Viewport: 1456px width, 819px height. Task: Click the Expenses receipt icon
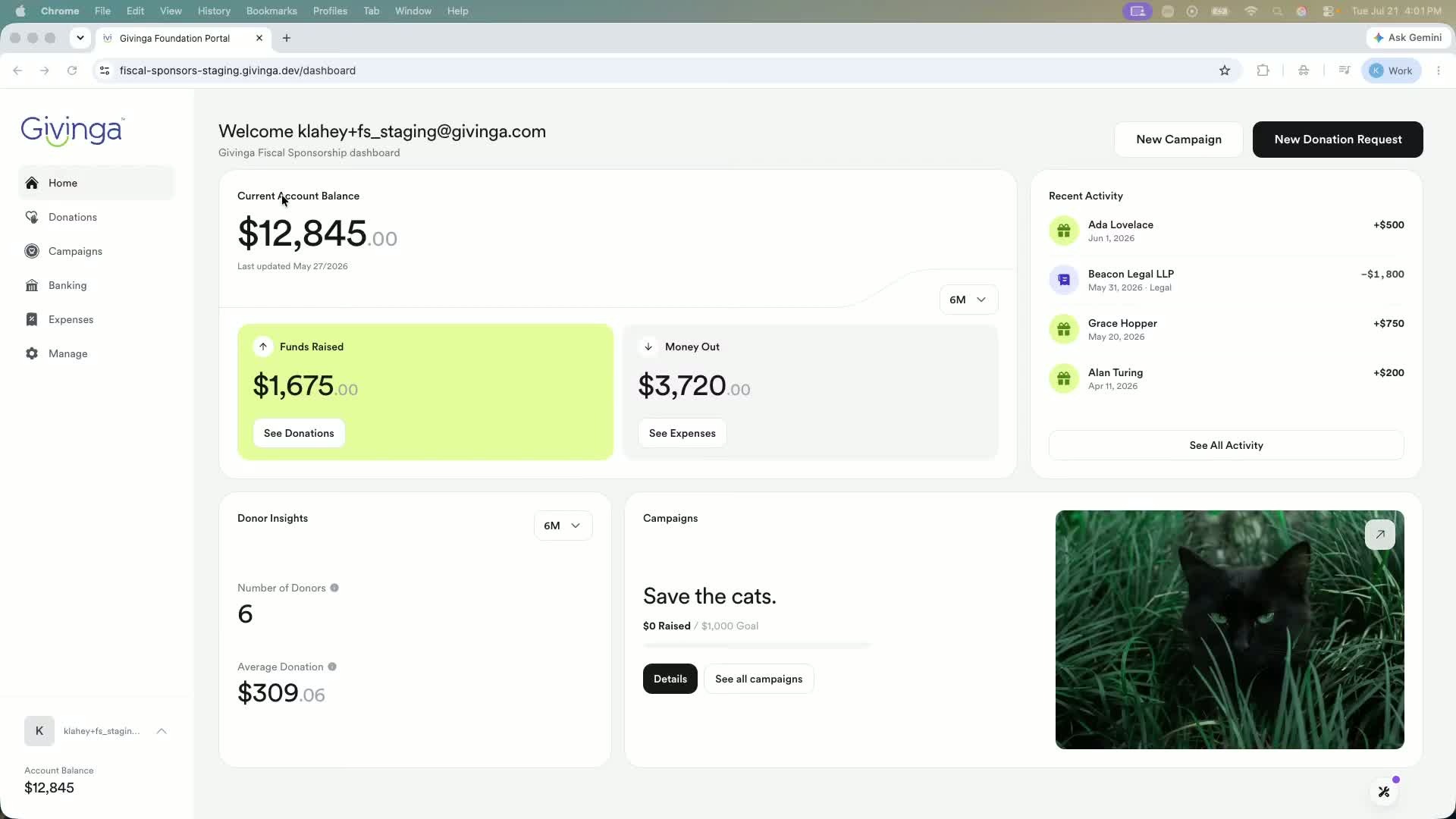coord(32,319)
